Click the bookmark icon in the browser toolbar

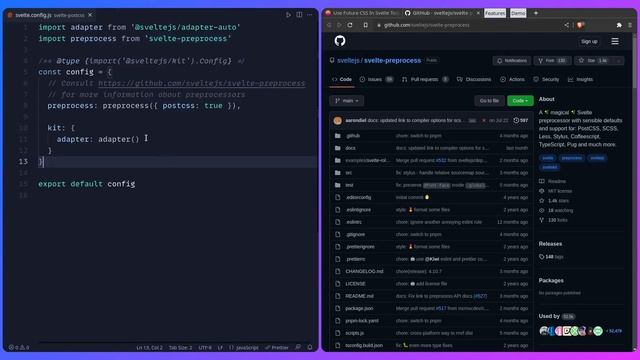pos(366,25)
